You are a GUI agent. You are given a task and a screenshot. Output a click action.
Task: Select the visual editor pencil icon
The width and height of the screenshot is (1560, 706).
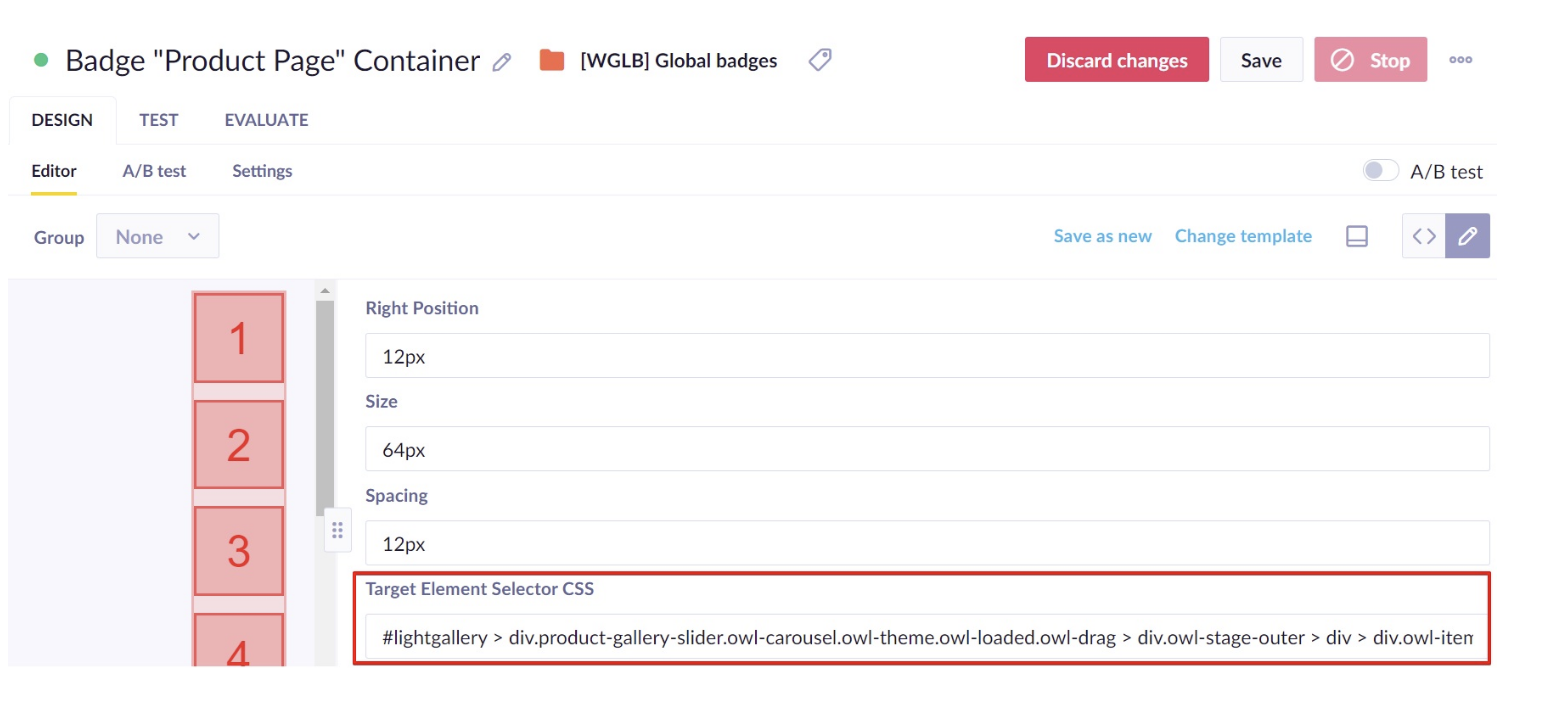click(1468, 235)
